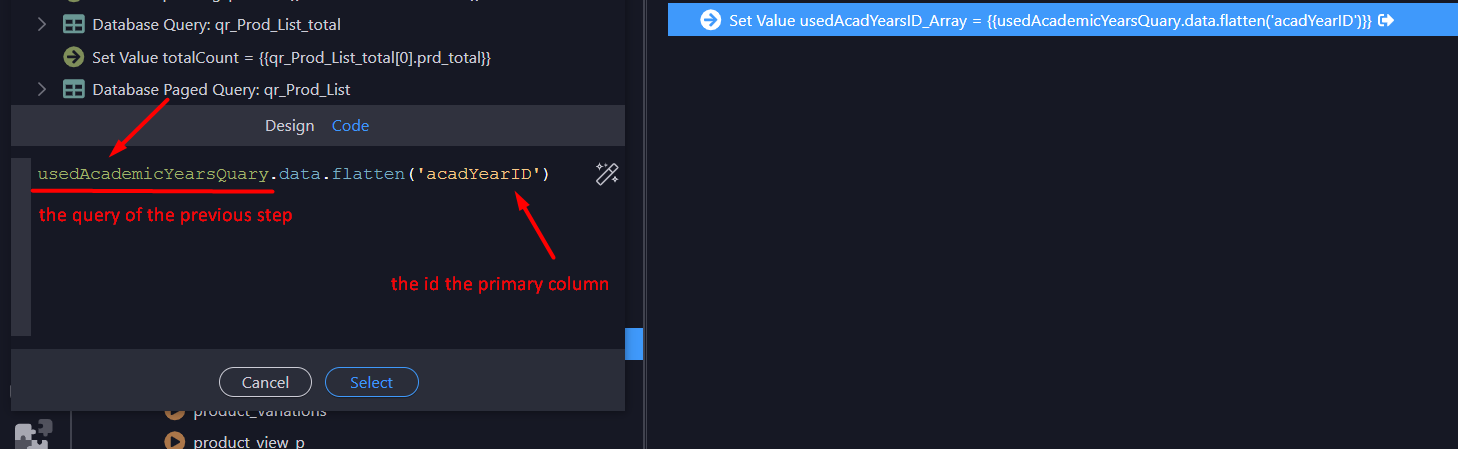The width and height of the screenshot is (1458, 449).
Task: Click table icon of qr_Prod_List_total query
Action: point(73,24)
